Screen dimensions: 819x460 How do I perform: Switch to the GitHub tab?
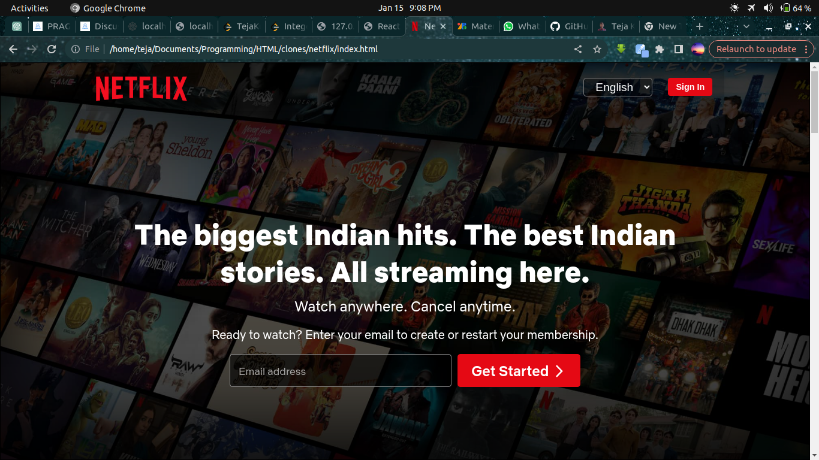569,26
